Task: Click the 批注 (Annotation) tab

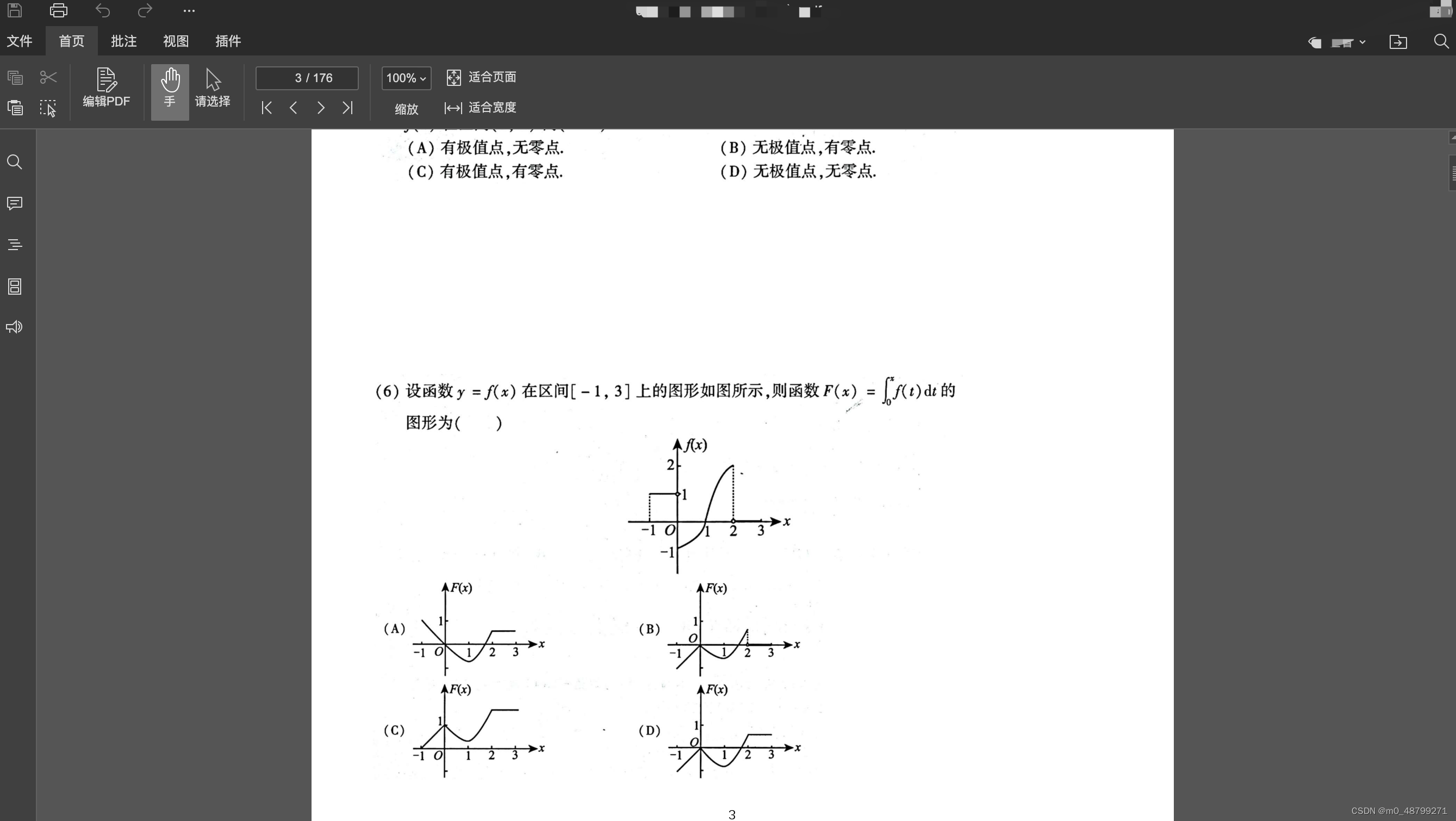Action: coord(123,41)
